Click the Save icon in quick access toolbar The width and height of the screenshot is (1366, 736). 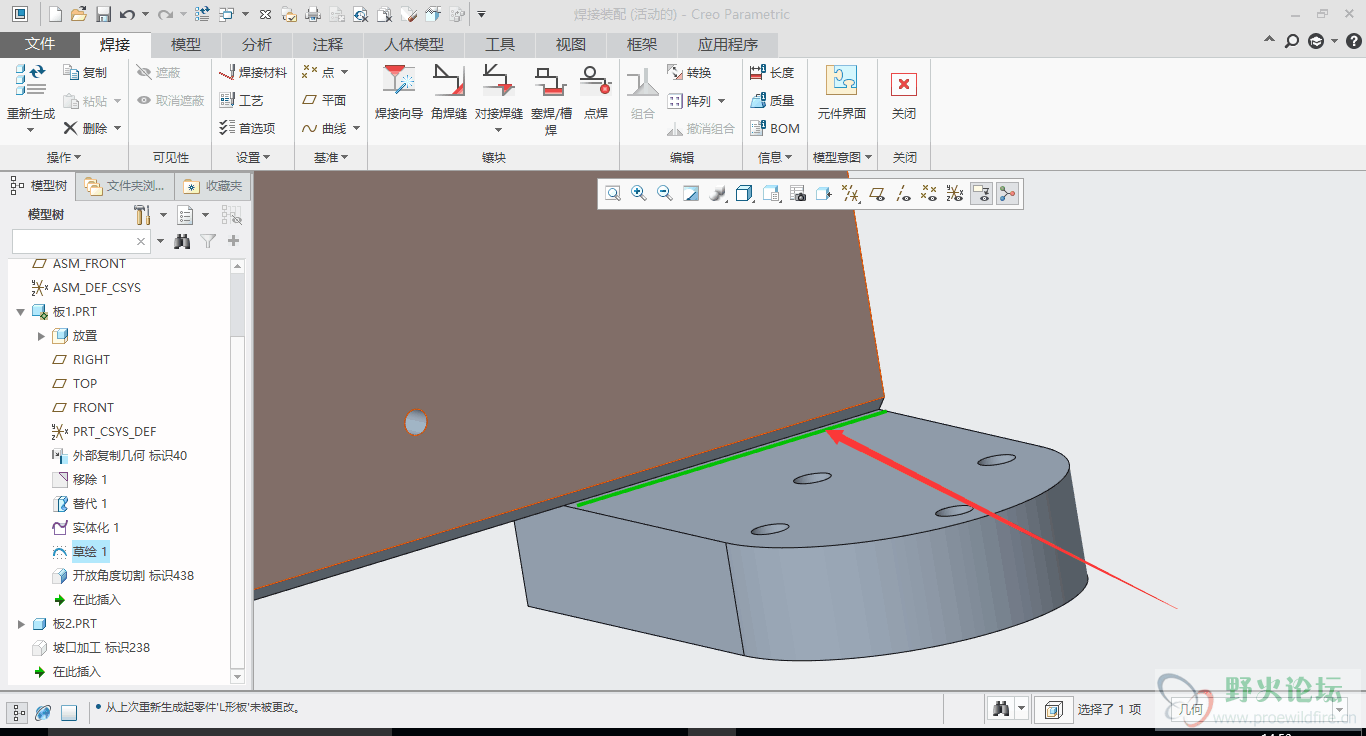[103, 14]
